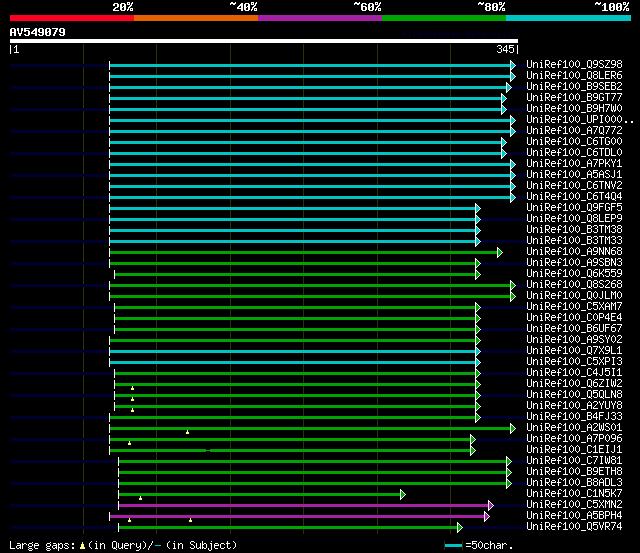
Task: Select the UniRef100_Q7X9L1 label
Action: [x=574, y=351]
